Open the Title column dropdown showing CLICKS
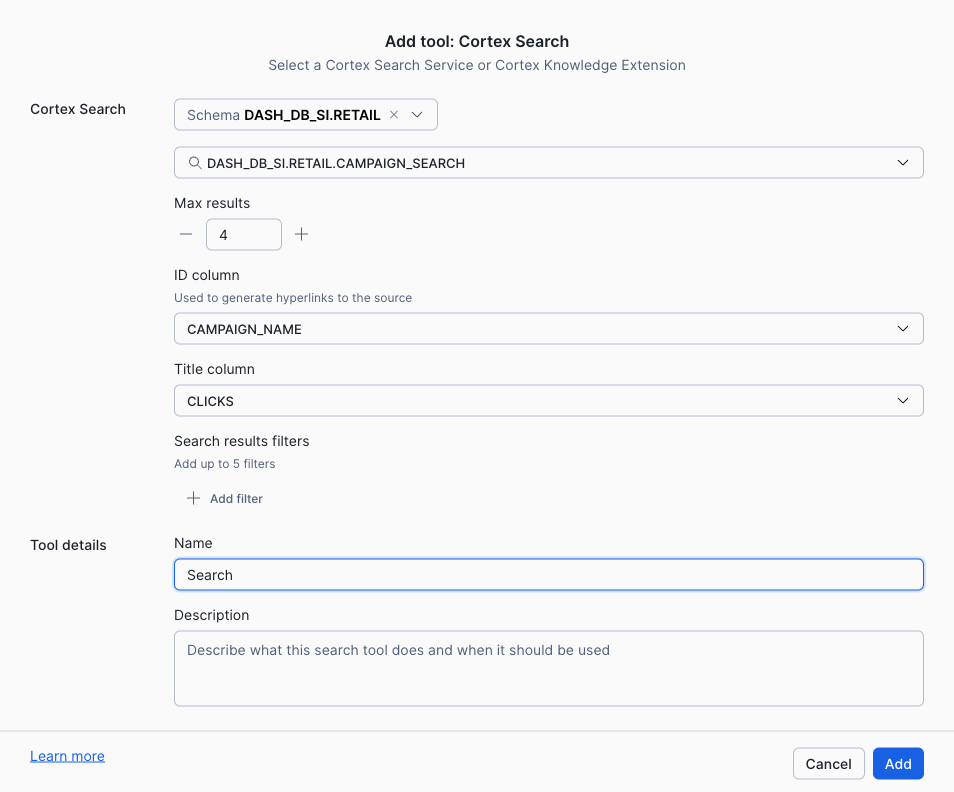 click(x=548, y=401)
